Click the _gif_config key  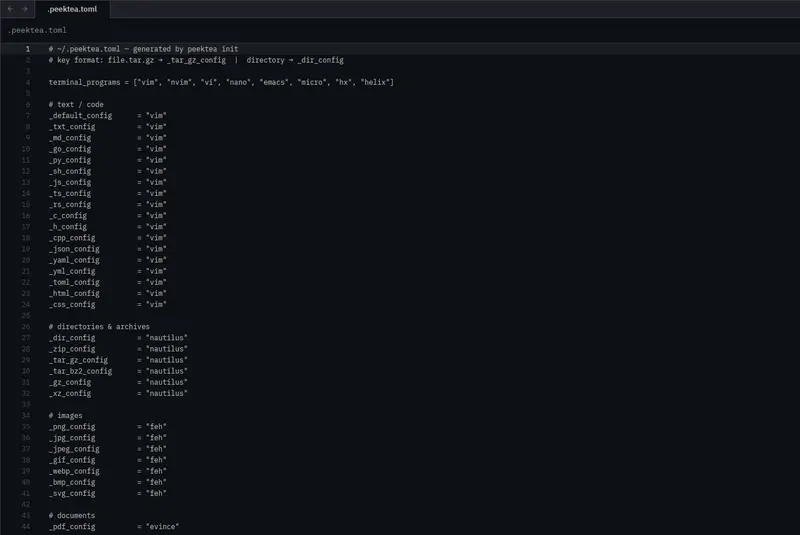pyautogui.click(x=72, y=461)
